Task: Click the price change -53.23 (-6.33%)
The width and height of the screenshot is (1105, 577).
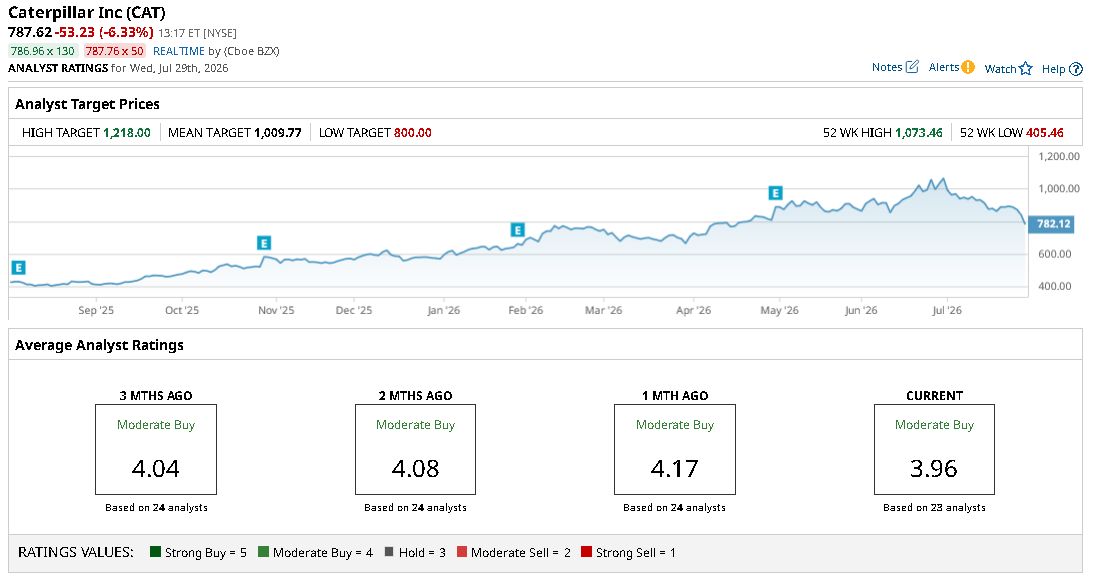Action: (104, 32)
